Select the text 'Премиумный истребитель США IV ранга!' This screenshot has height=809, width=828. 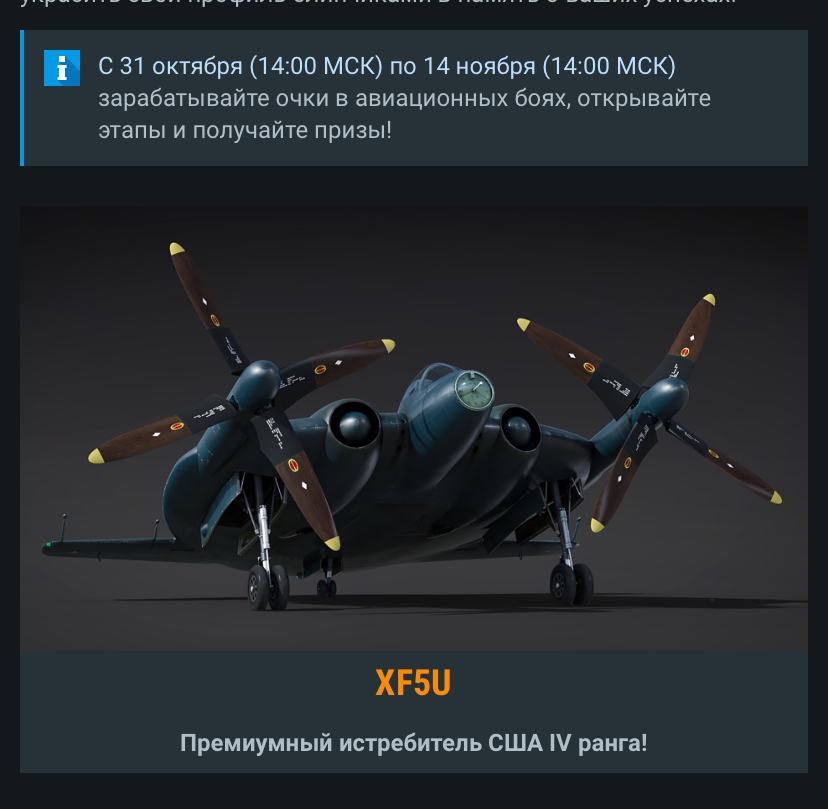click(413, 743)
